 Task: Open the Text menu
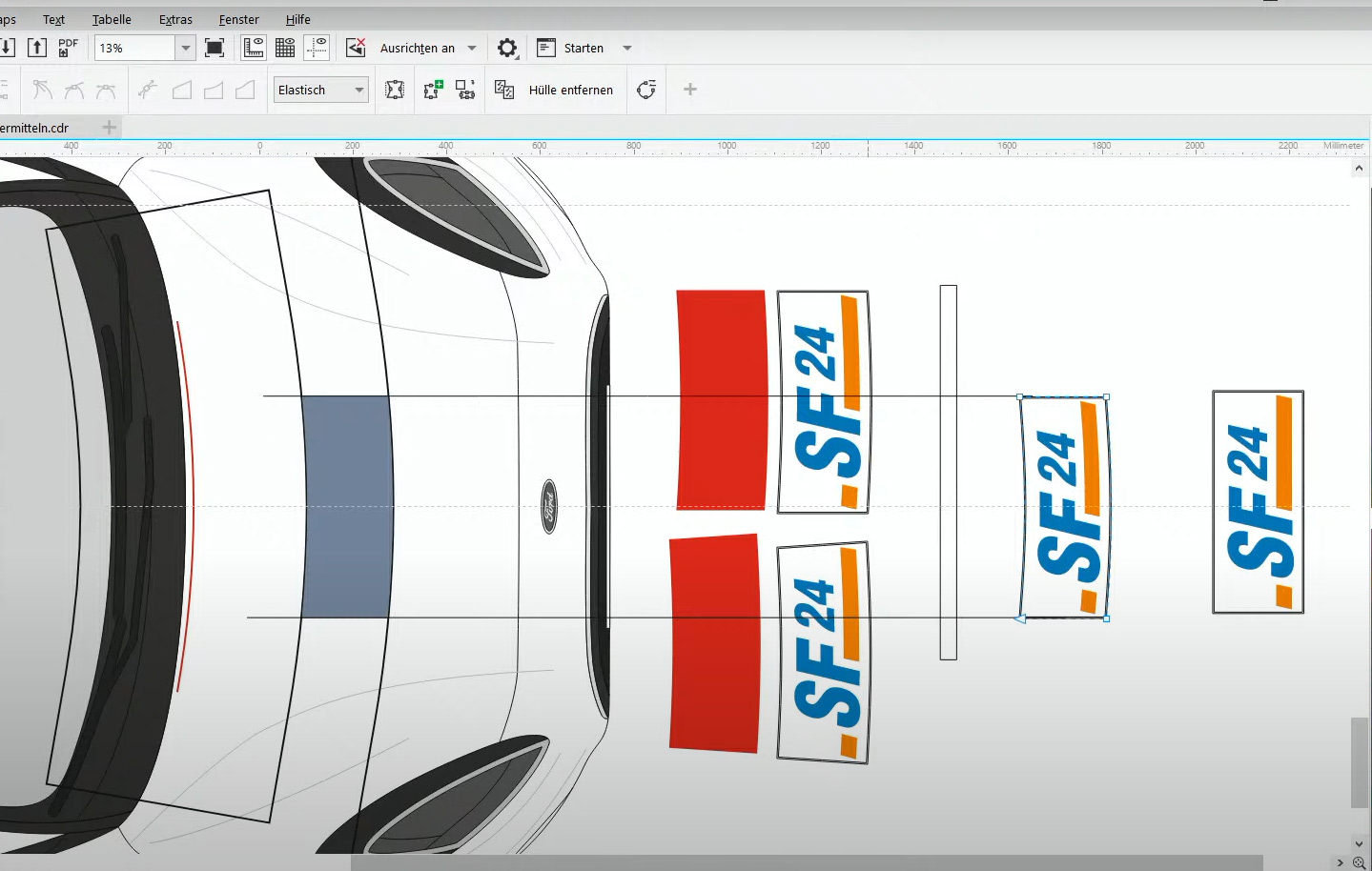53,19
